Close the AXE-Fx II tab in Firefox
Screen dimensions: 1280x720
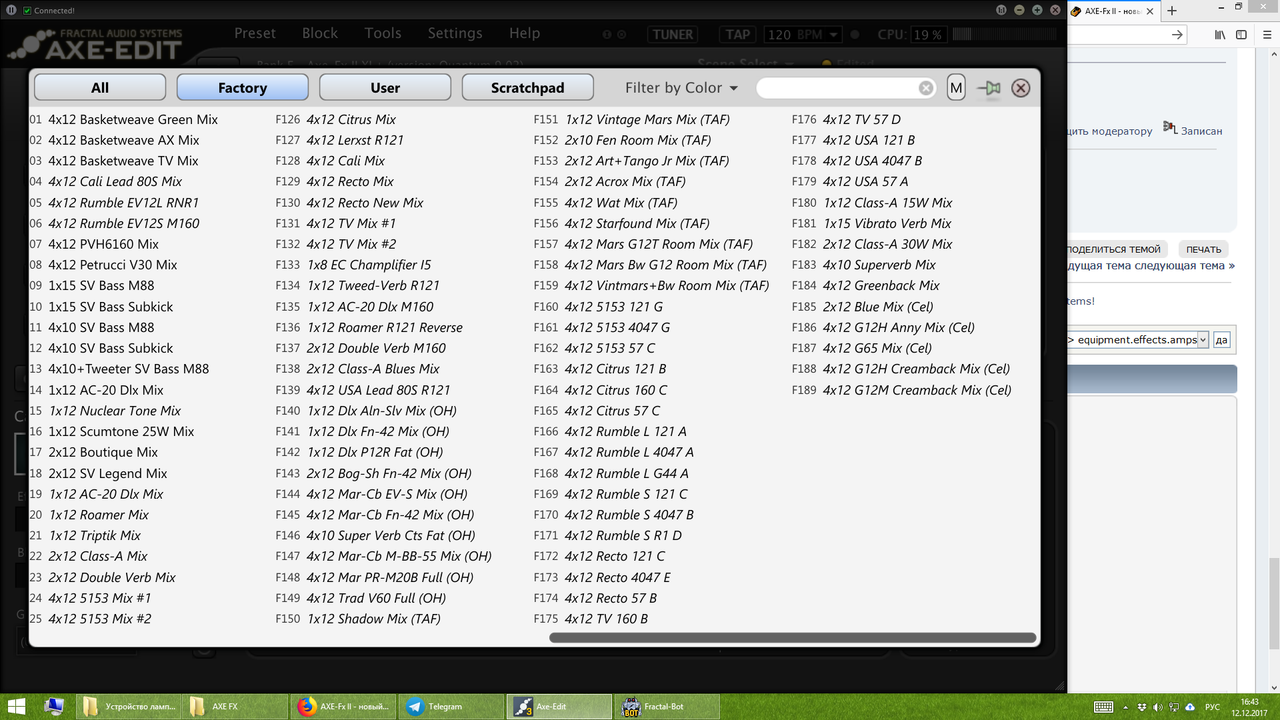[x=1149, y=11]
